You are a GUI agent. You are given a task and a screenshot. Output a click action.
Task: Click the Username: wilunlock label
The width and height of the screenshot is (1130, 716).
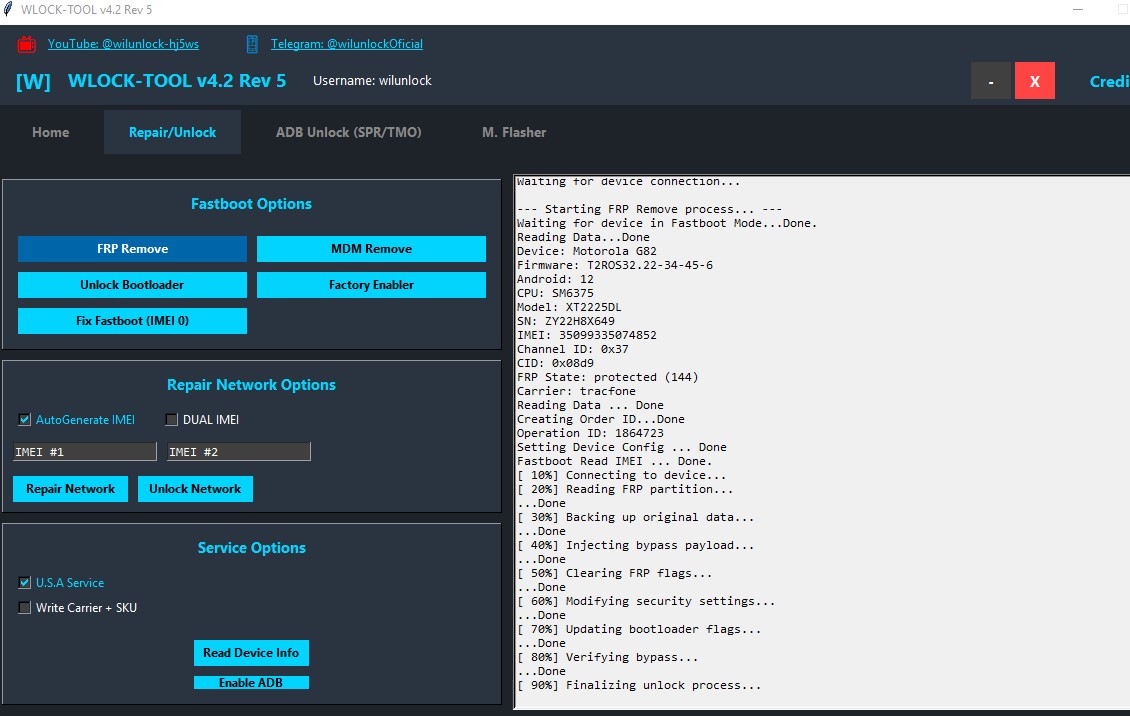point(372,81)
